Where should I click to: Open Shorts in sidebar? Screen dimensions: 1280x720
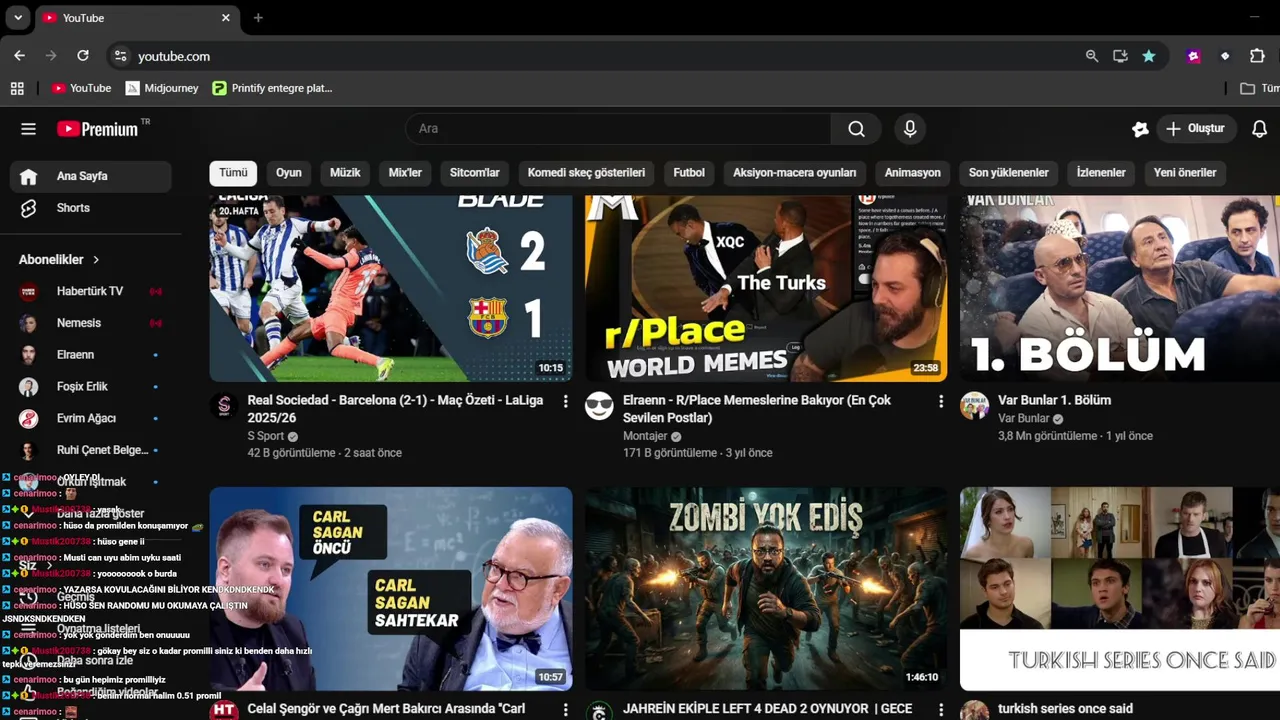point(91,208)
